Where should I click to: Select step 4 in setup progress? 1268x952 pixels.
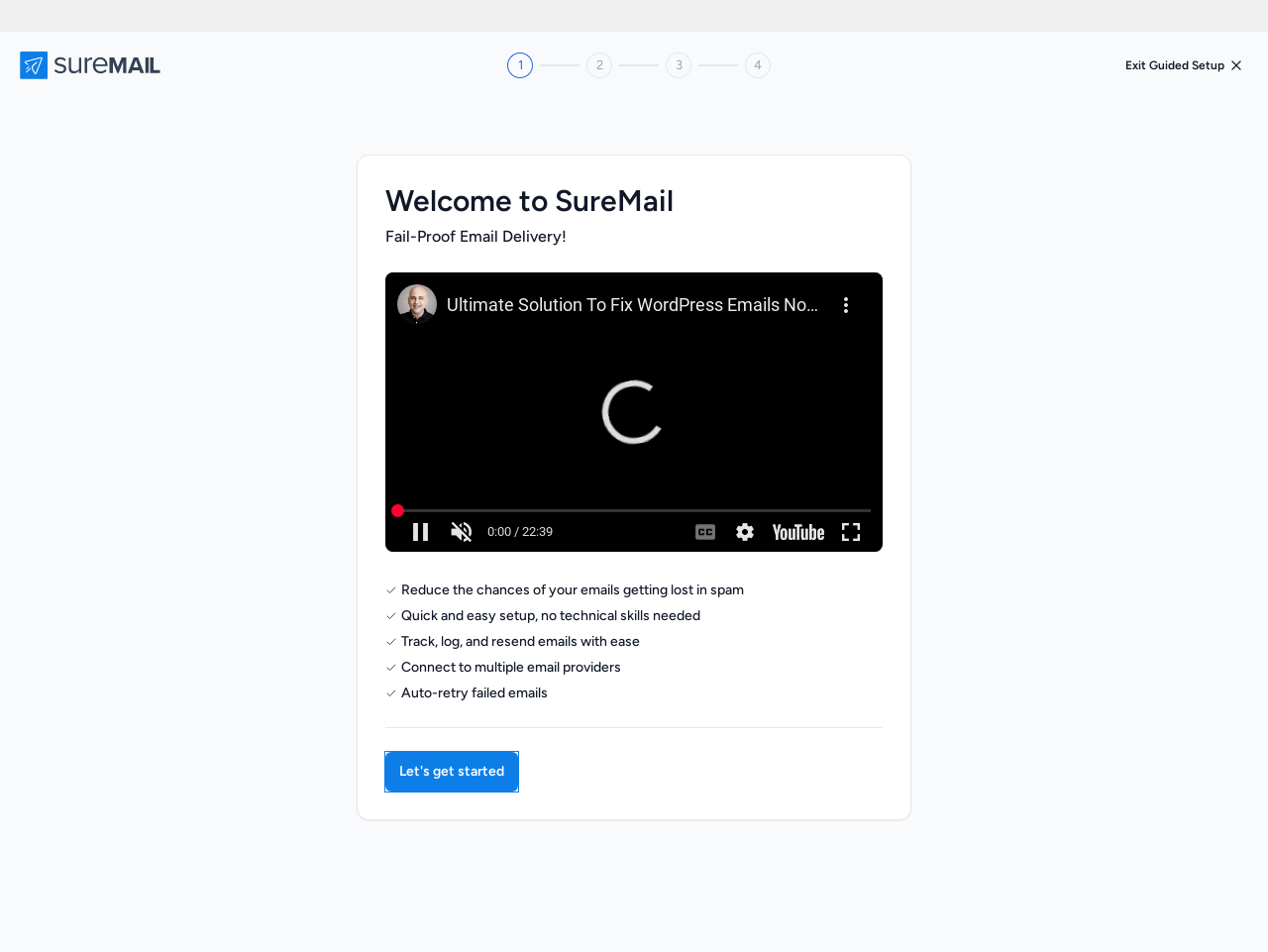coord(758,65)
